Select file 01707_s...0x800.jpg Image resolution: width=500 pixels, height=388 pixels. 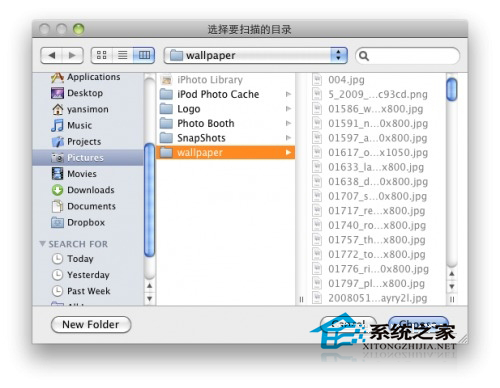pos(376,196)
